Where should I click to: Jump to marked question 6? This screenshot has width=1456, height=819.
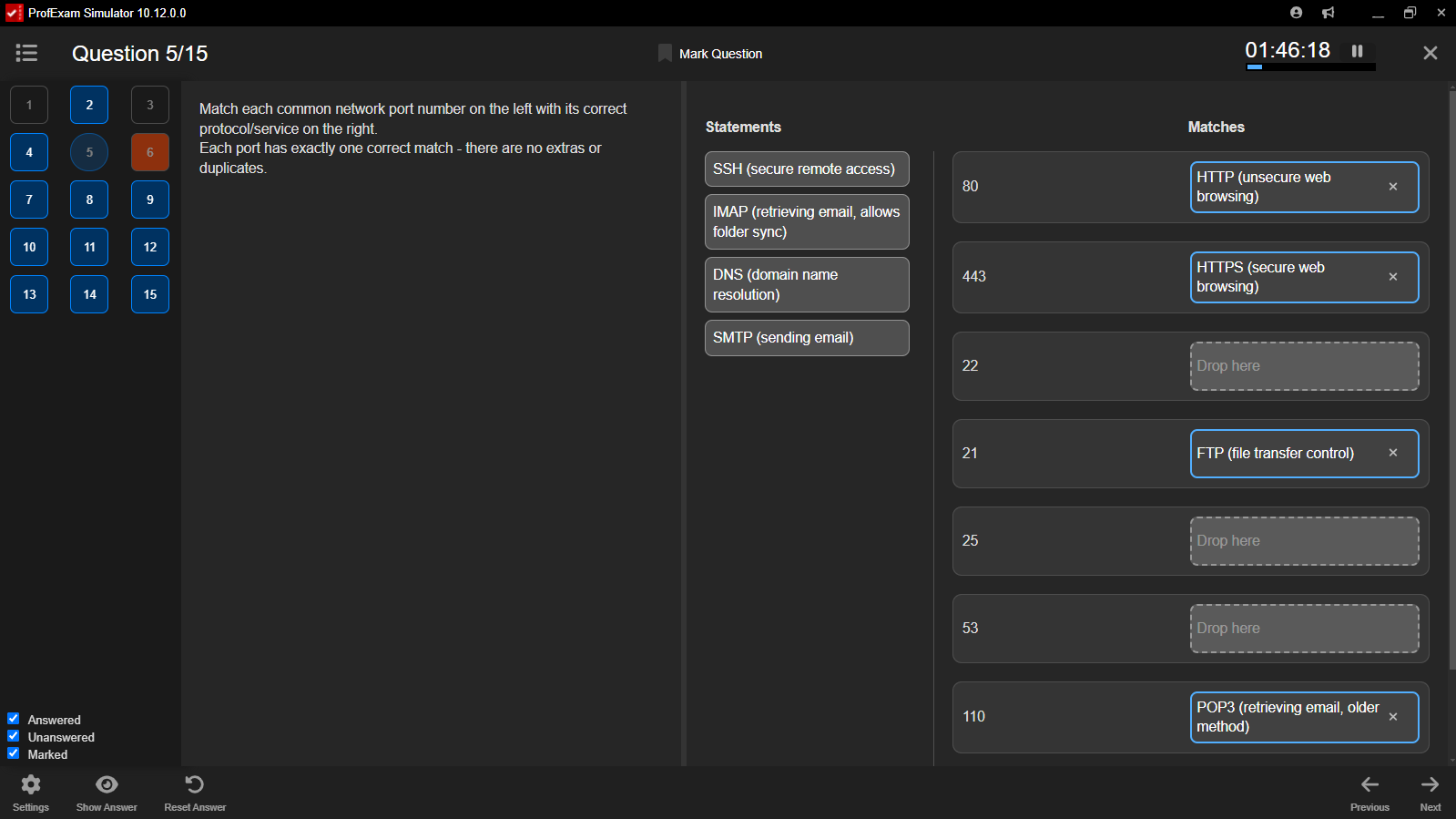(150, 152)
